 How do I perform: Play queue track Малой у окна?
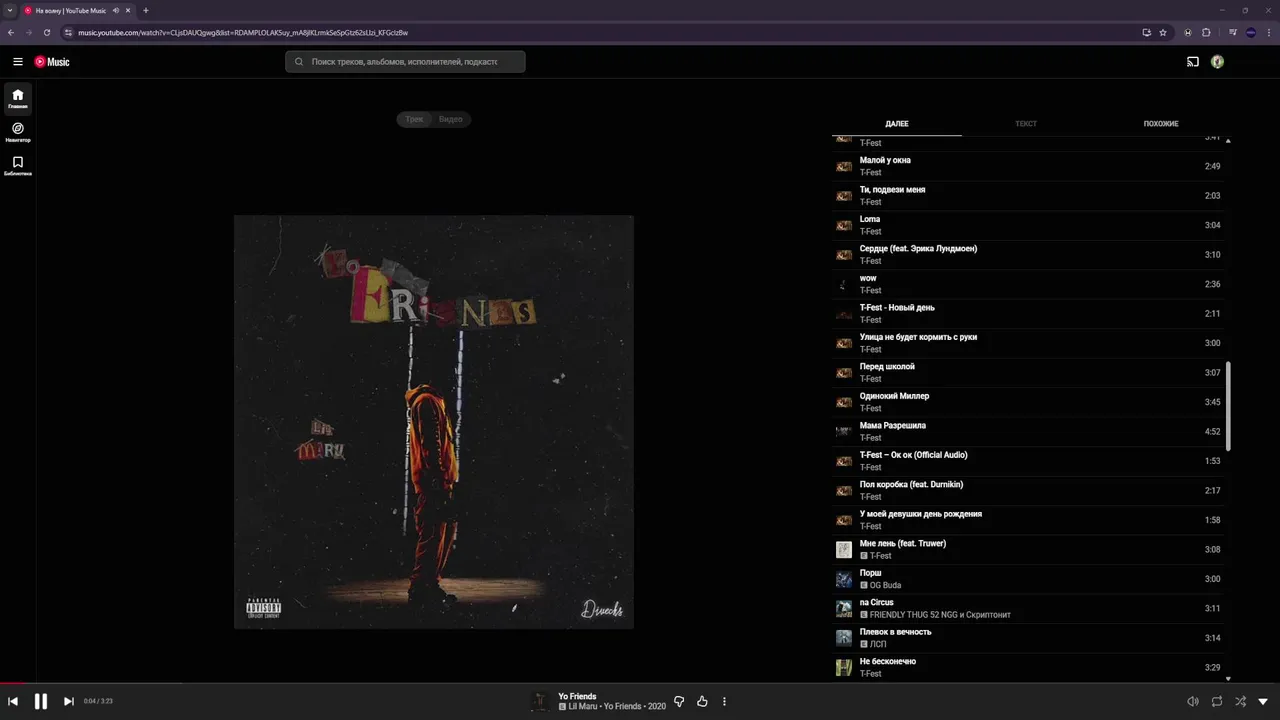click(1029, 166)
